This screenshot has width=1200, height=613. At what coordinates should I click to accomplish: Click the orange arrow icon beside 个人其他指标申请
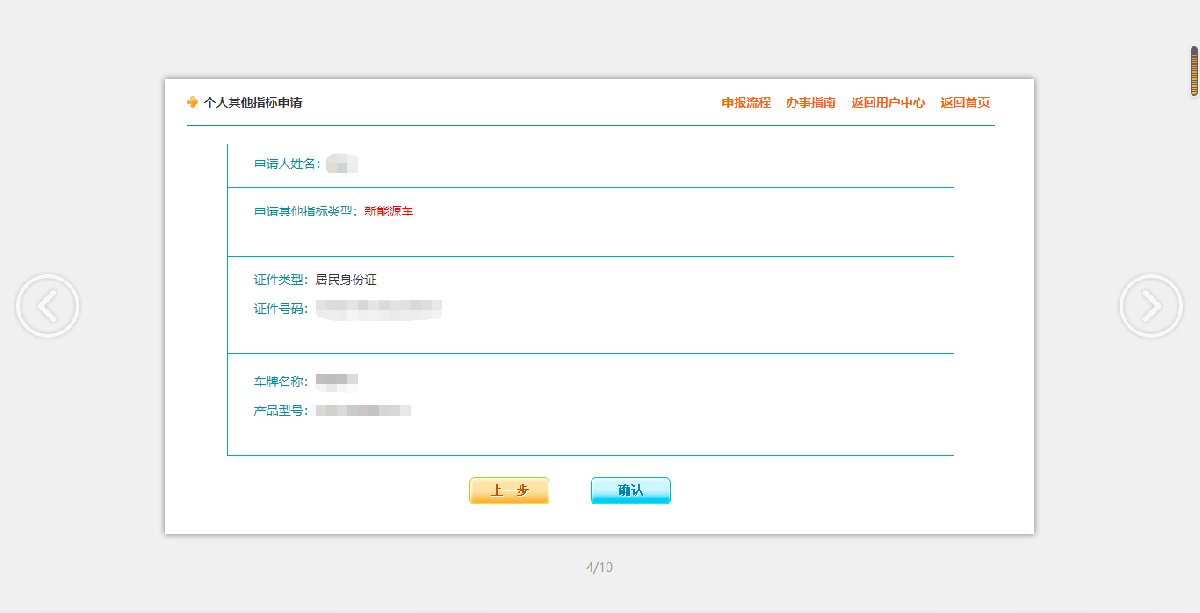tap(192, 102)
